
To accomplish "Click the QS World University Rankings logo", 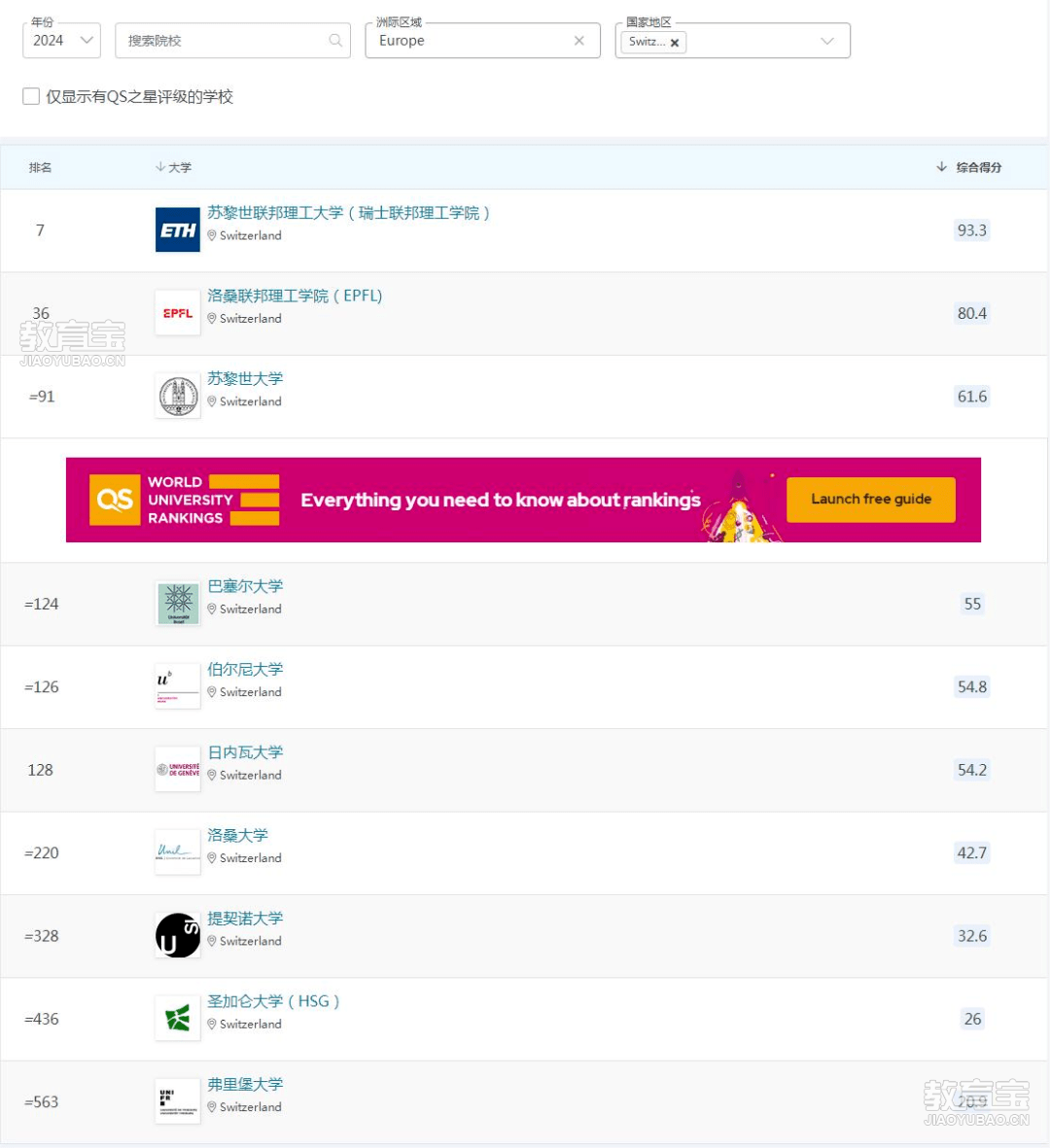I will 185,500.
